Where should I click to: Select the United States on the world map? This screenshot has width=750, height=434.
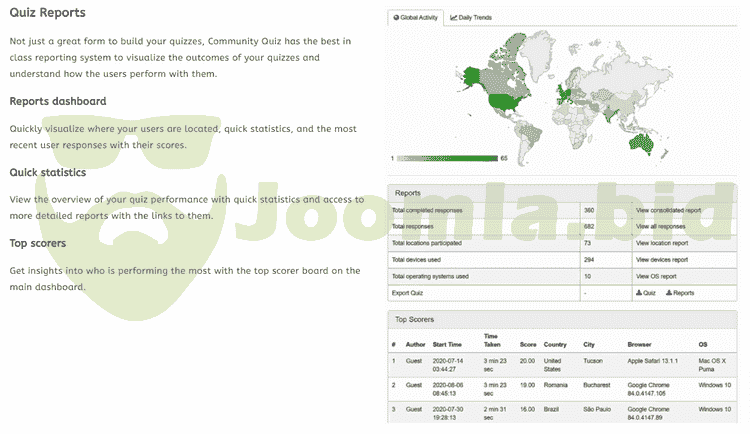click(504, 102)
